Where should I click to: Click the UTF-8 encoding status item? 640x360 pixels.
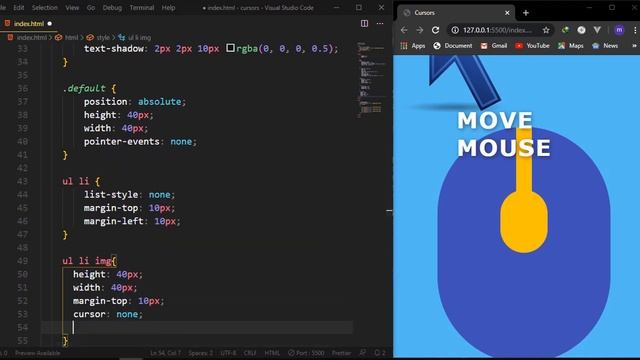[x=229, y=353]
